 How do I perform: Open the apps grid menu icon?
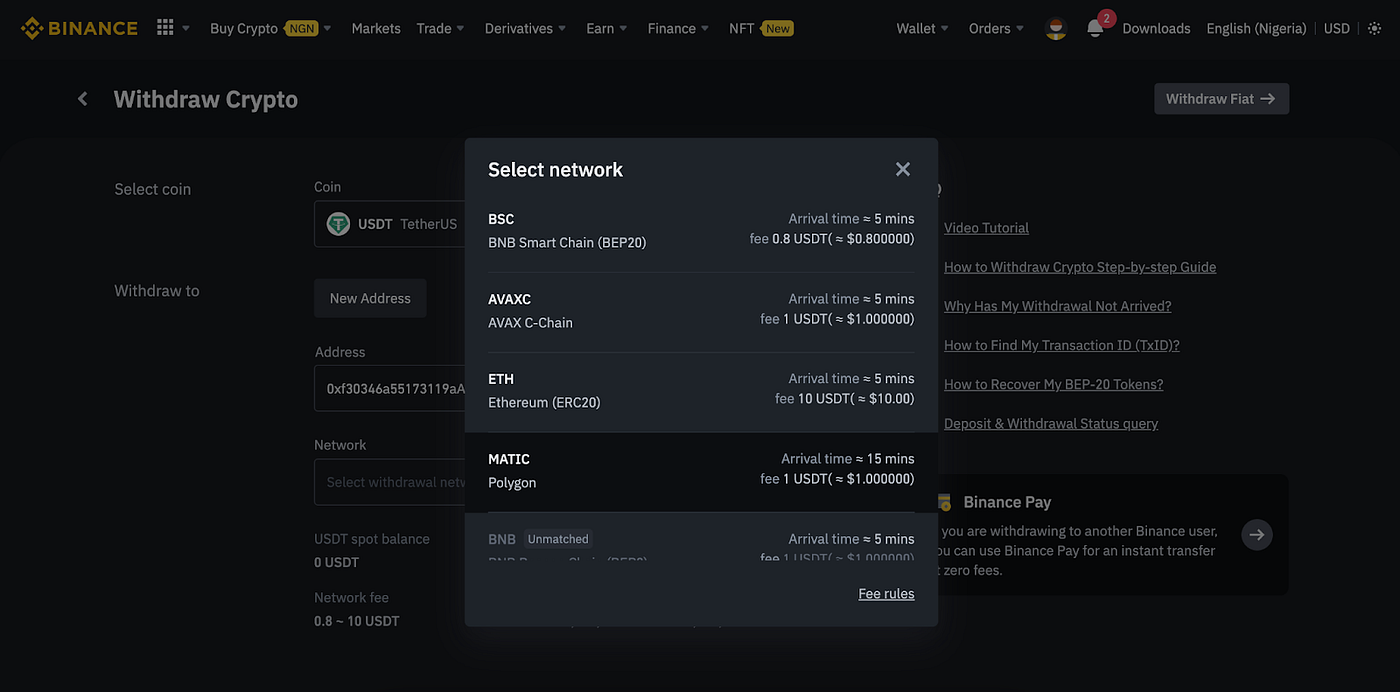click(x=165, y=28)
